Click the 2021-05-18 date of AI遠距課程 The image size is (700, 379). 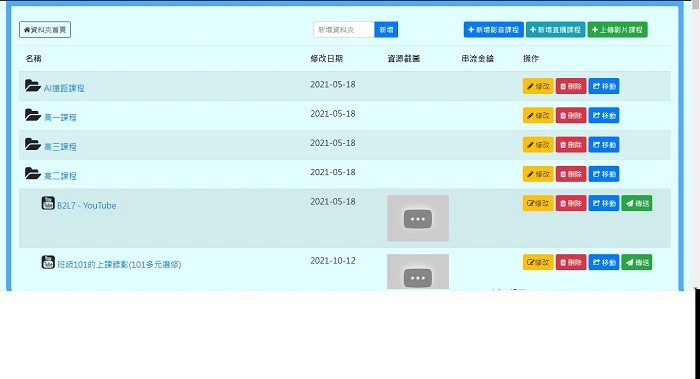coord(333,84)
